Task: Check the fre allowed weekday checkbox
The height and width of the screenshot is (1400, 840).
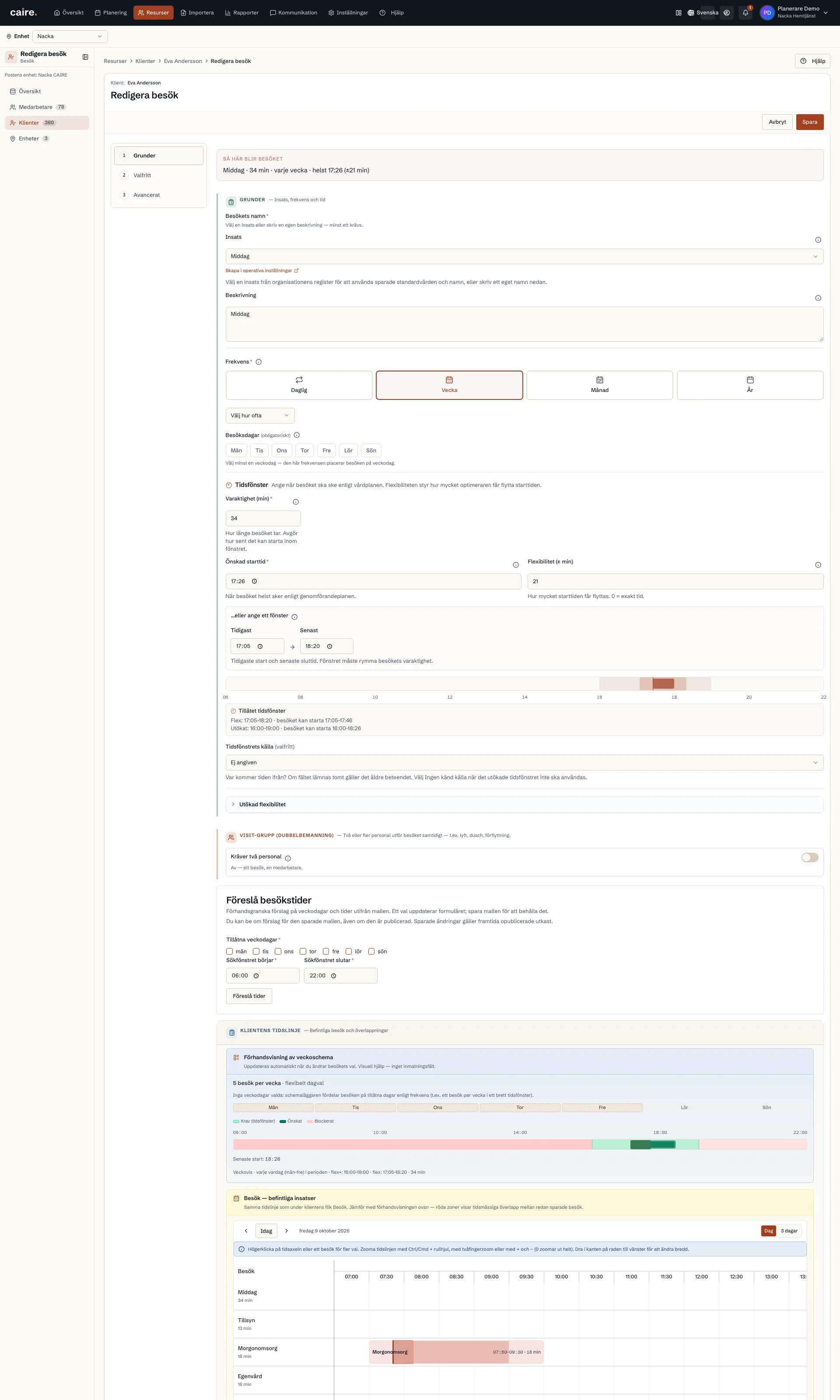Action: pyautogui.click(x=325, y=951)
